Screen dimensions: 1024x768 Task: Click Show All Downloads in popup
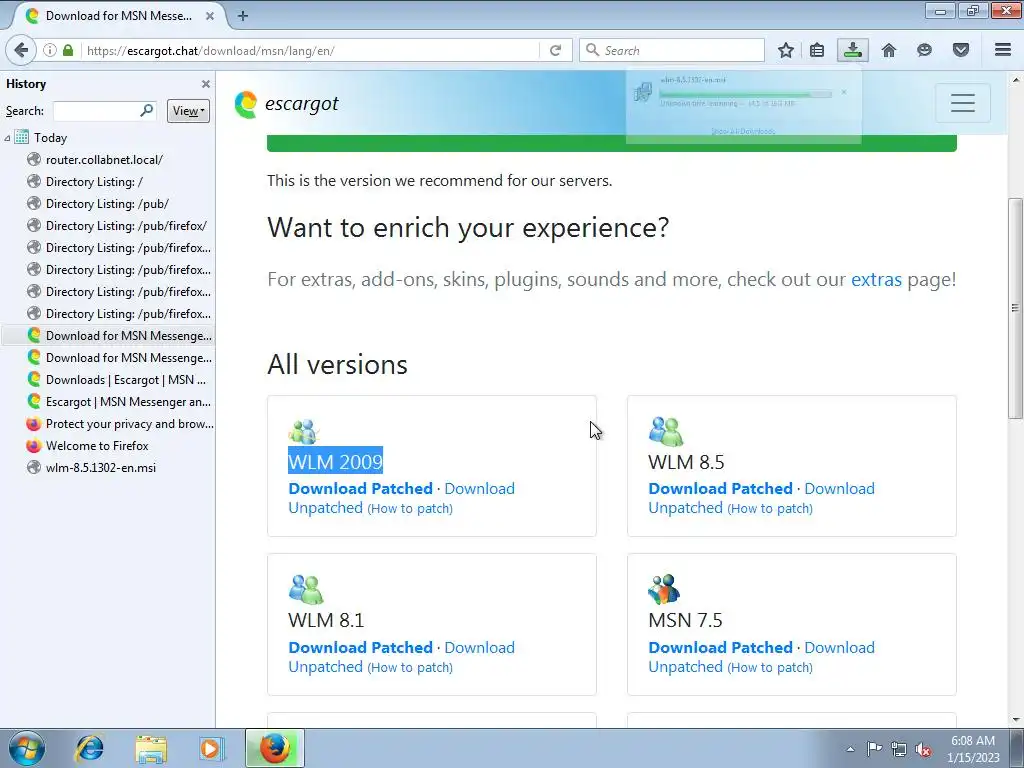[x=743, y=131]
